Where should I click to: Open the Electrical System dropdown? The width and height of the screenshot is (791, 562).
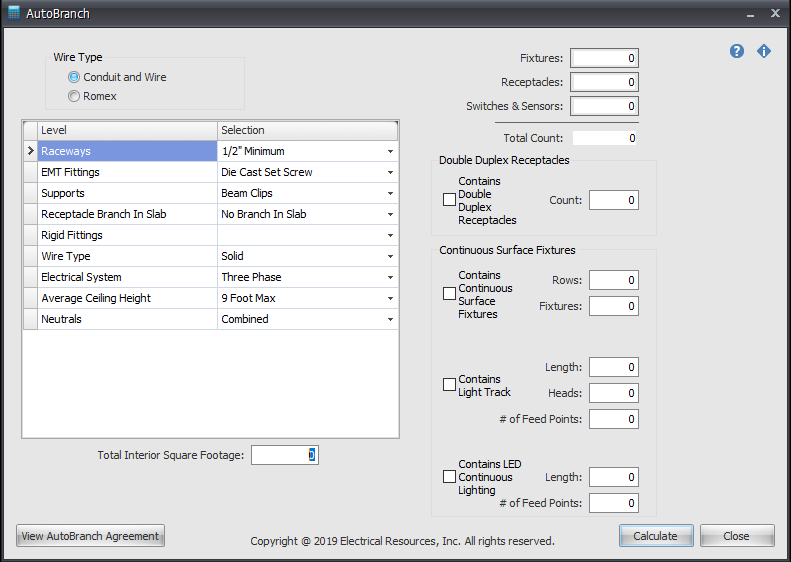click(389, 277)
